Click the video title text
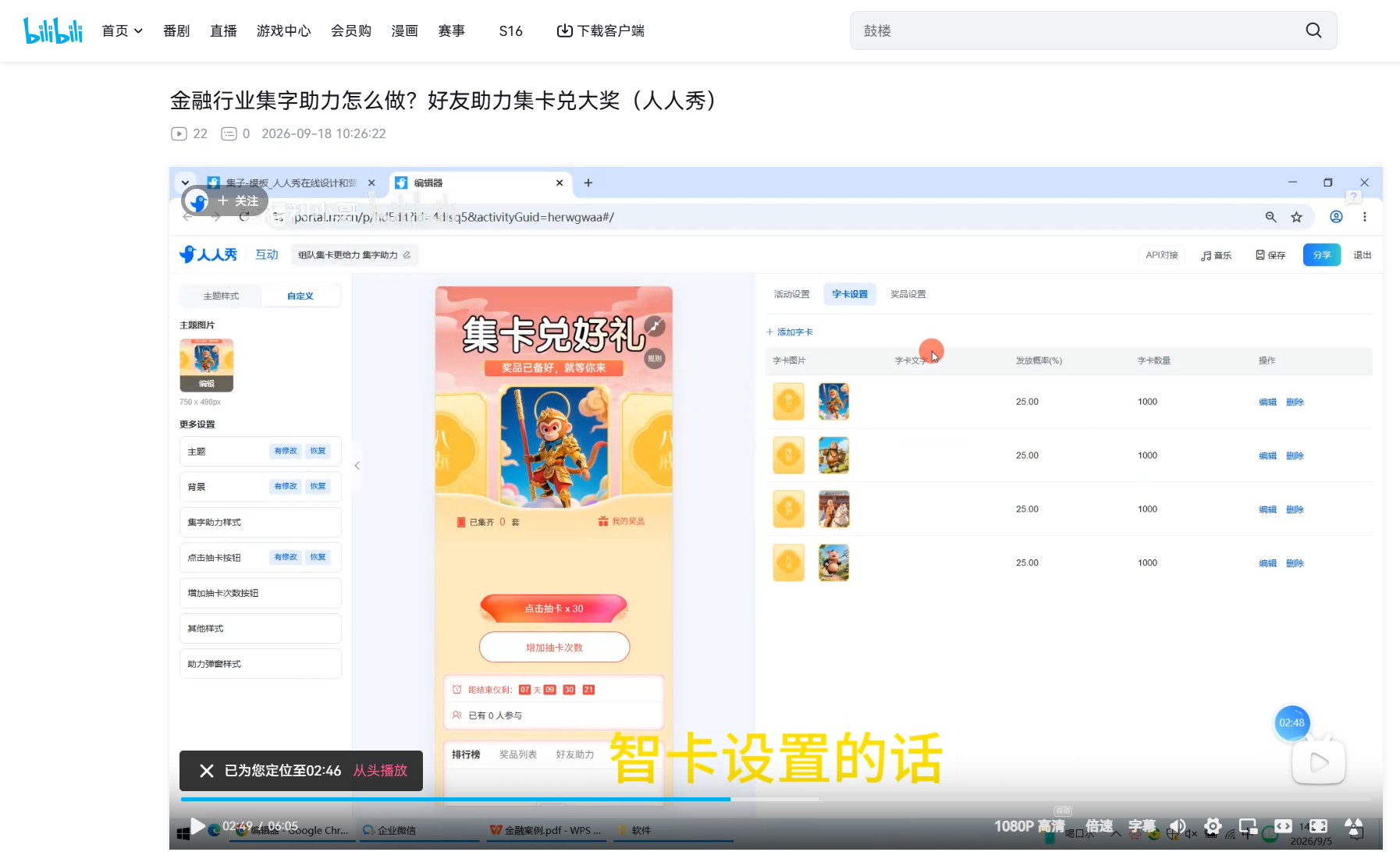Screen dimensions: 1400x852 coord(443,101)
